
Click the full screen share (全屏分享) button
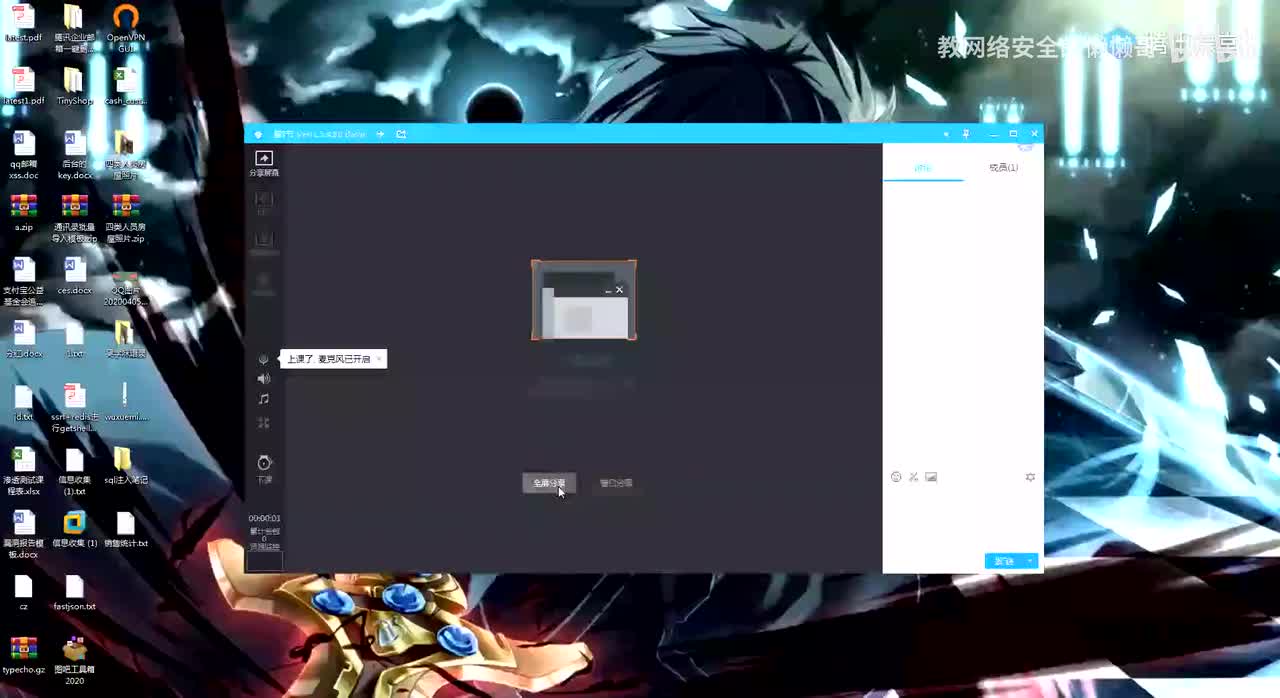[549, 483]
